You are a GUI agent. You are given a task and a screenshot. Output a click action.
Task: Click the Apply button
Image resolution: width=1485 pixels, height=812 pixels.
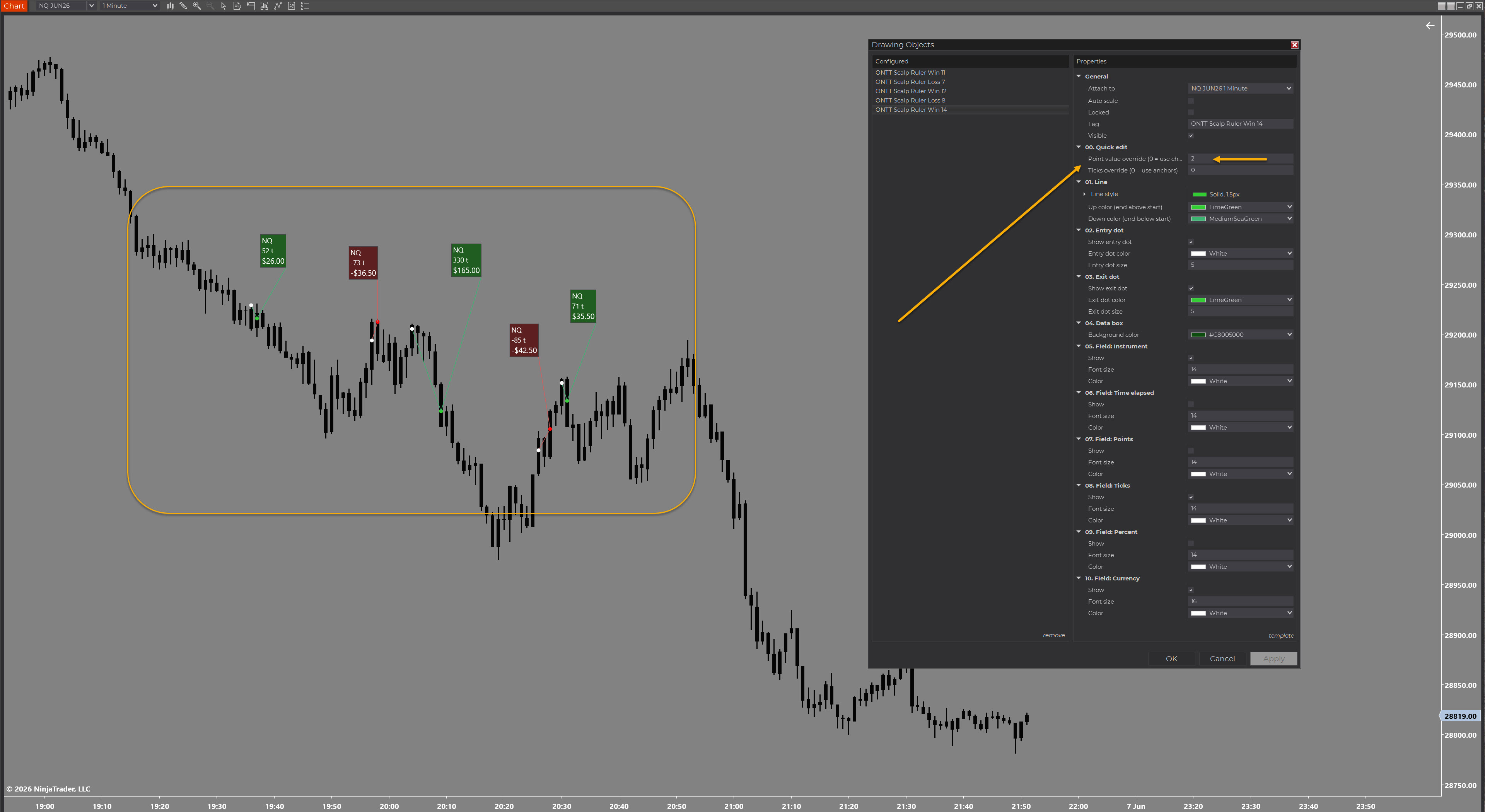(x=1273, y=659)
